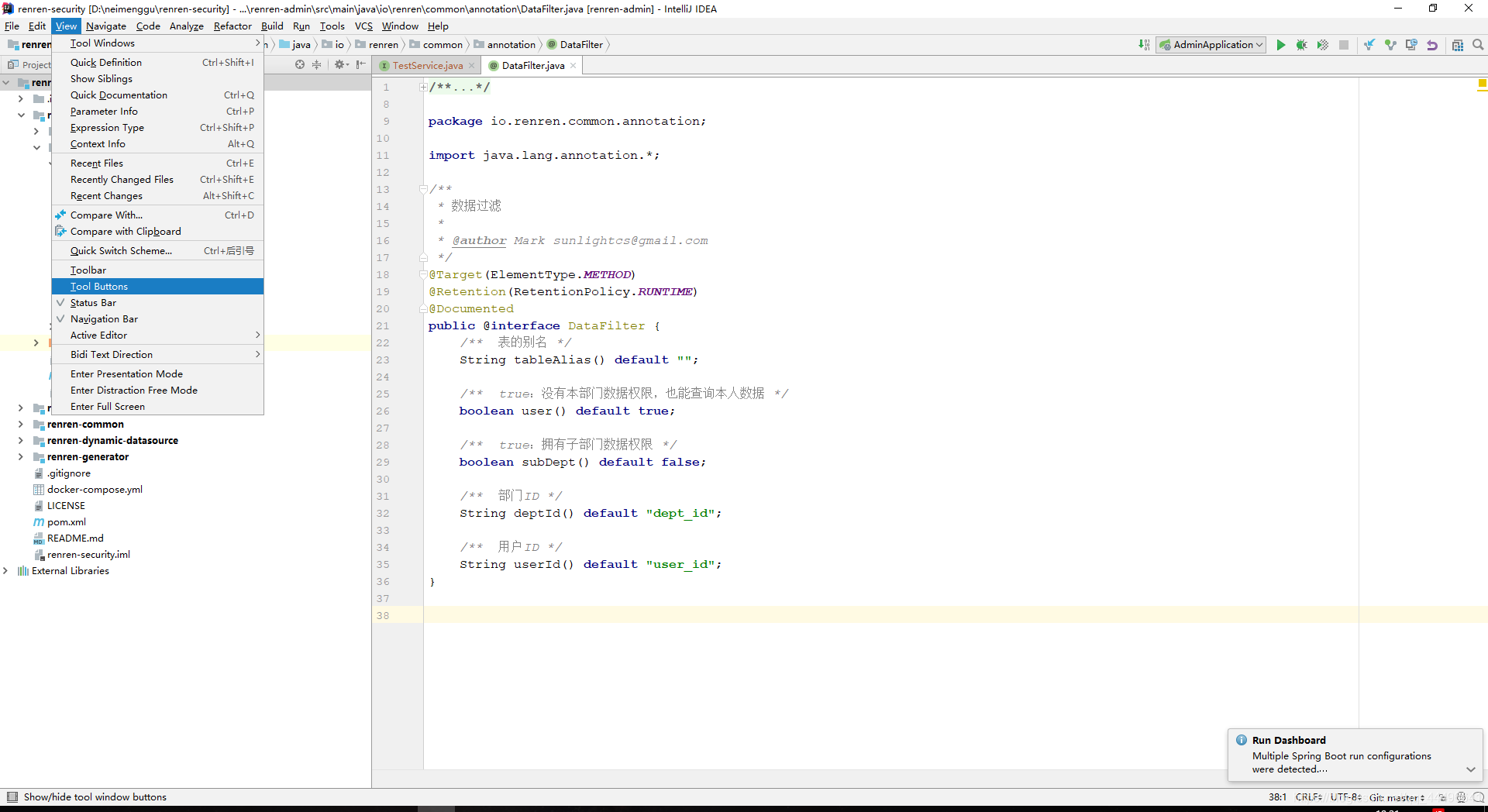Click the VCS commit changes icon
Viewport: 1488px width, 812px height.
(x=1390, y=45)
